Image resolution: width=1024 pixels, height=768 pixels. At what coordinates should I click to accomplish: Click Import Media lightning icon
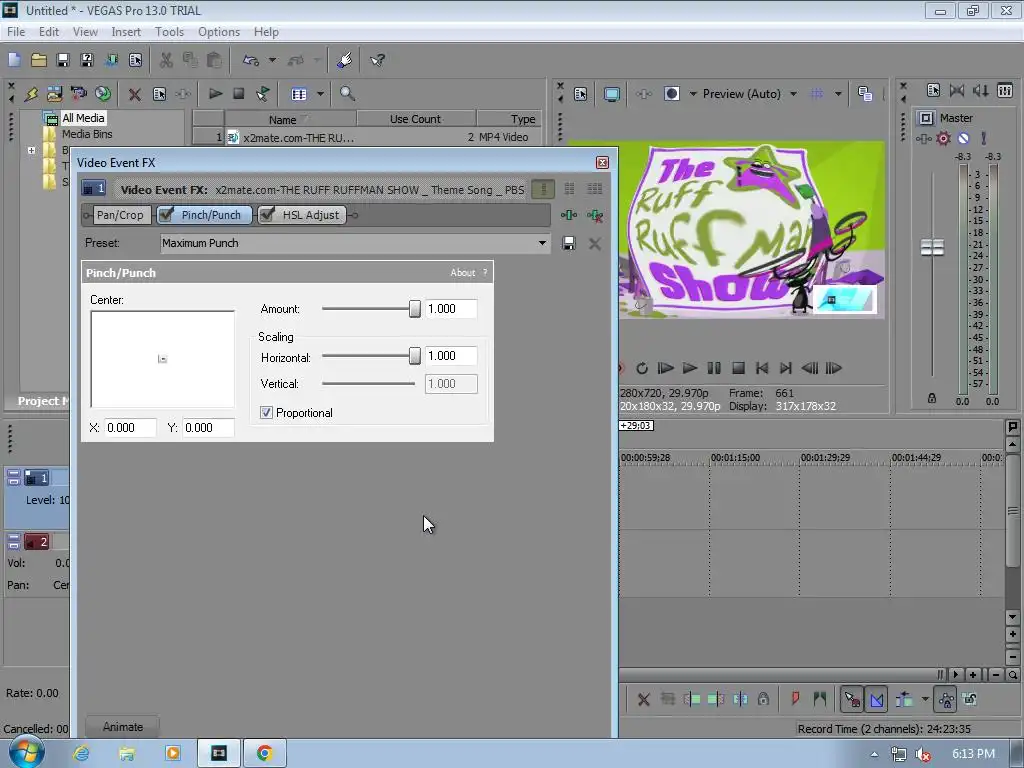coord(31,94)
